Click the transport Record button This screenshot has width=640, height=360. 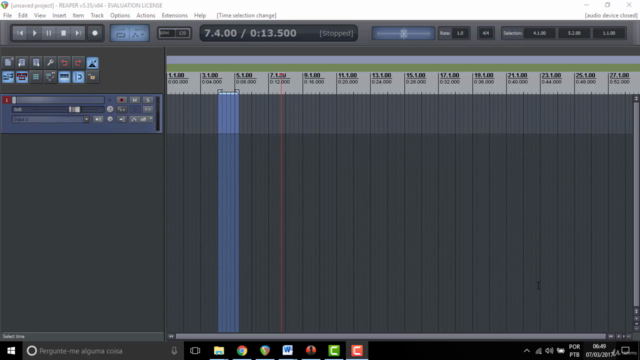pos(95,33)
